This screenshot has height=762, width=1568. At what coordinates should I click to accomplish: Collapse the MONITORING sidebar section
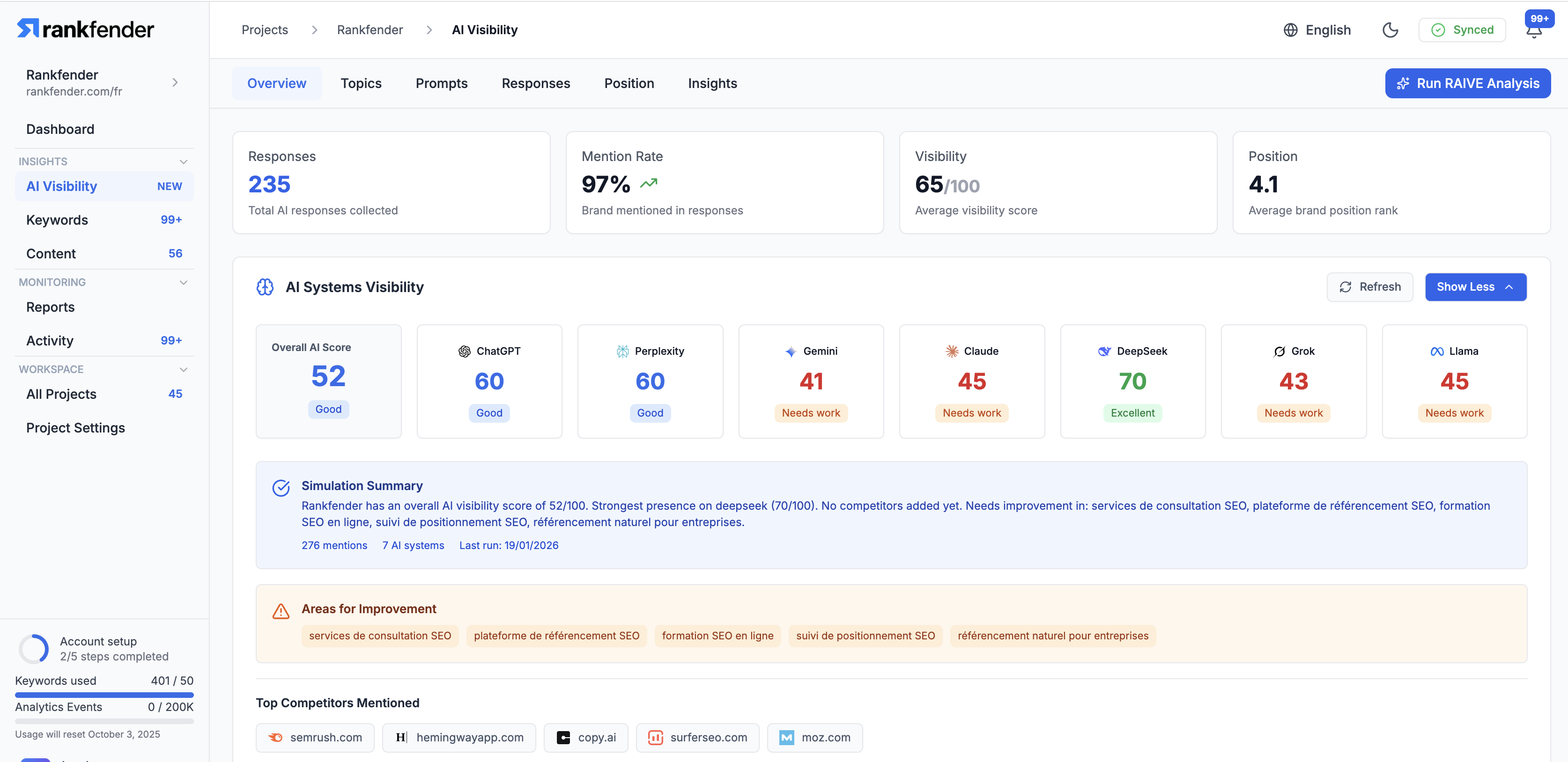pos(183,282)
